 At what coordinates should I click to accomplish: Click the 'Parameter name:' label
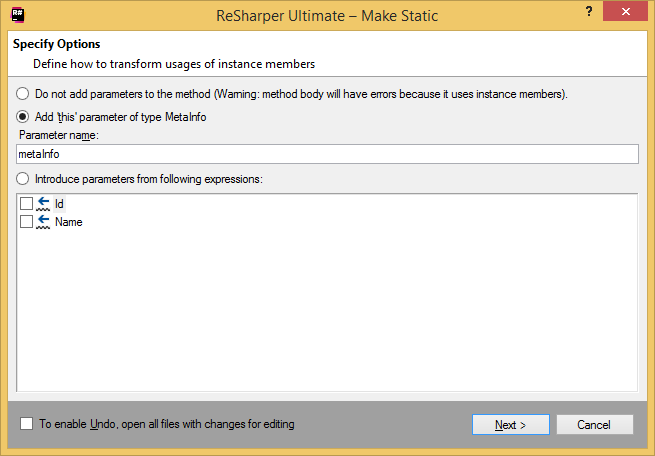coord(59,135)
